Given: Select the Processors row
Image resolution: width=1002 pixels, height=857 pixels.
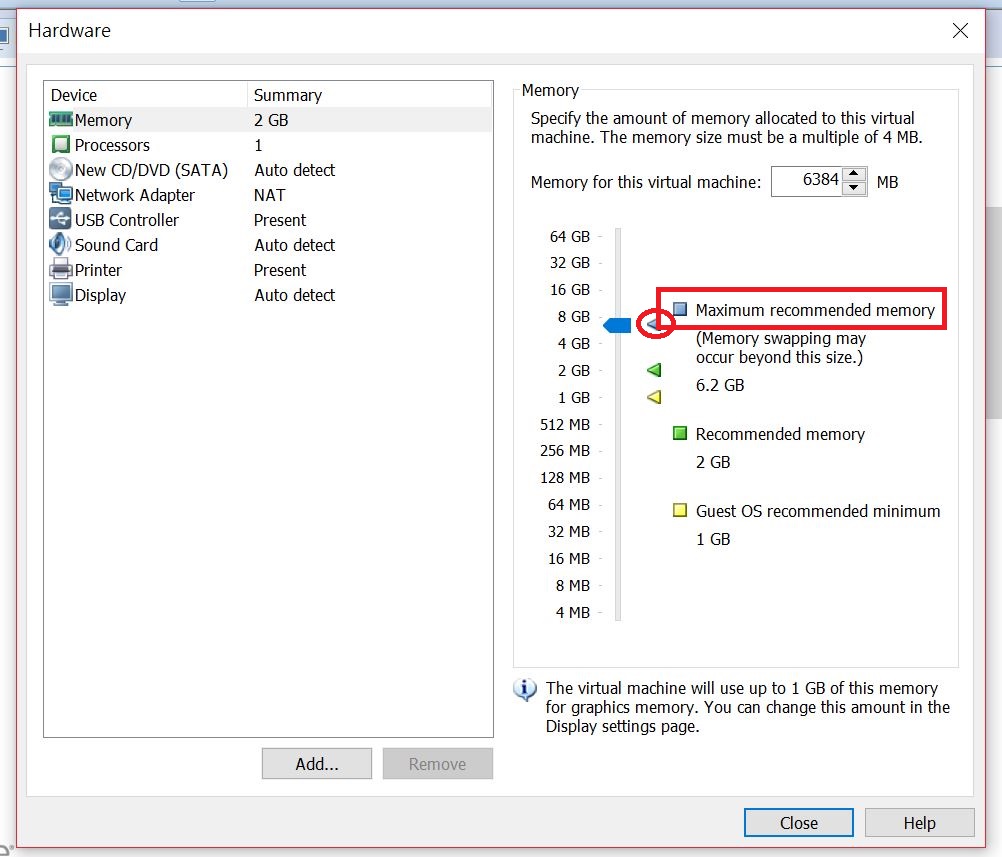Looking at the screenshot, I should 269,144.
